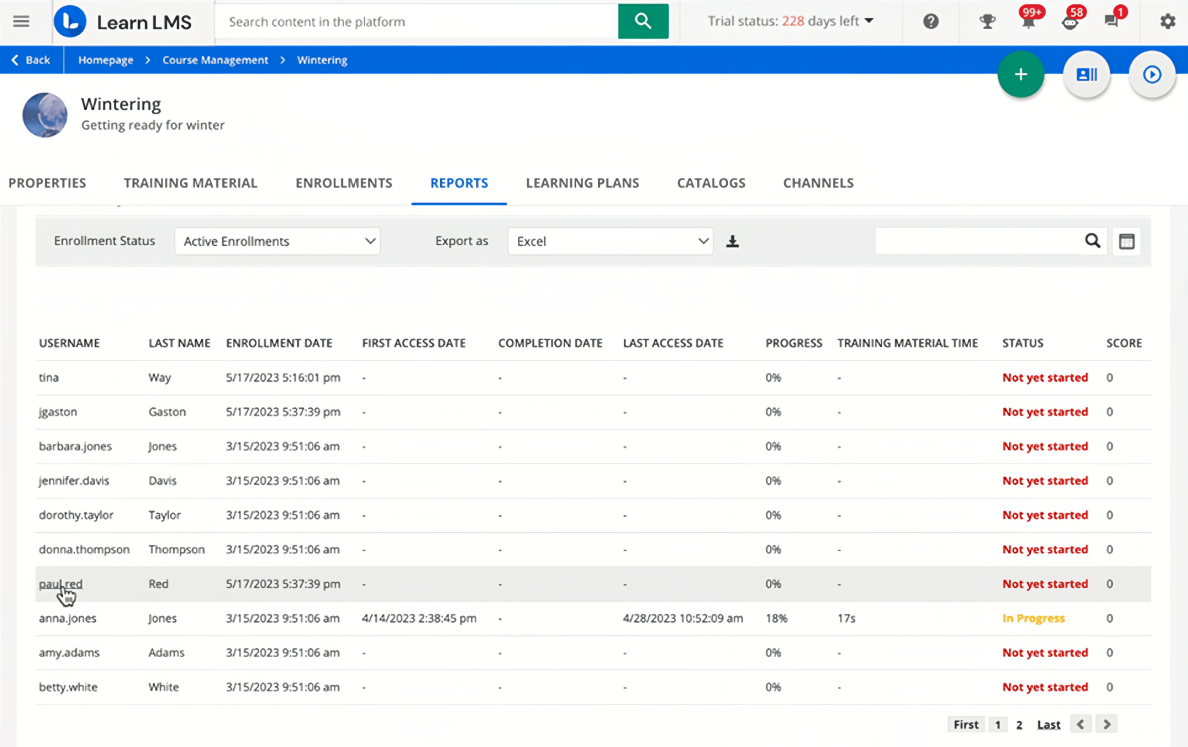Open the settings gear icon

1167,21
